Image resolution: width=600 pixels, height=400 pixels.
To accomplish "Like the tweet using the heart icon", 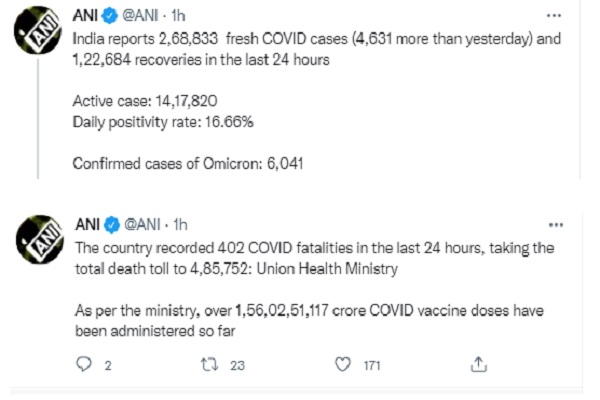I will click(345, 365).
